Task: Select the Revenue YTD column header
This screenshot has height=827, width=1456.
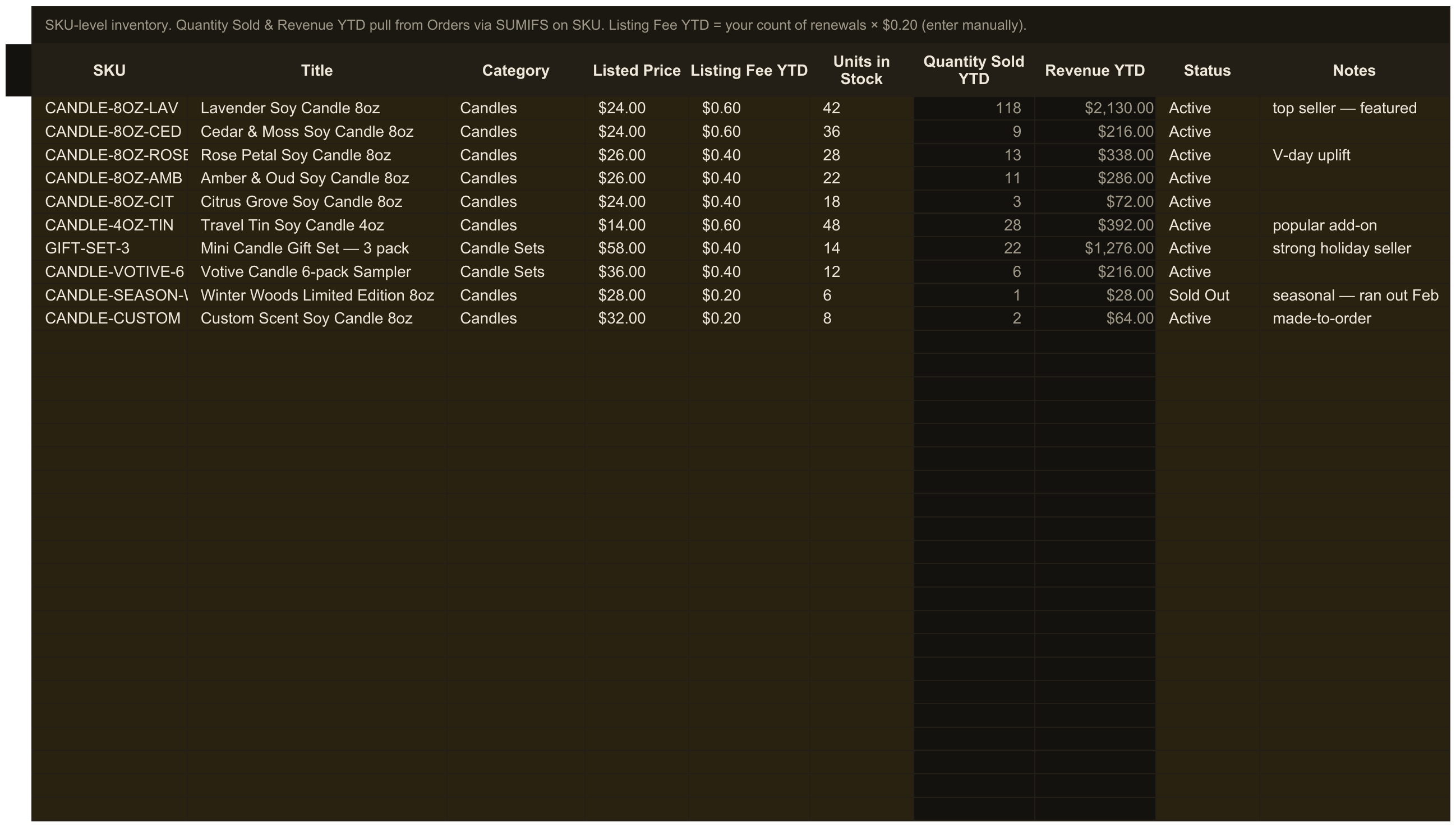Action: tap(1095, 71)
